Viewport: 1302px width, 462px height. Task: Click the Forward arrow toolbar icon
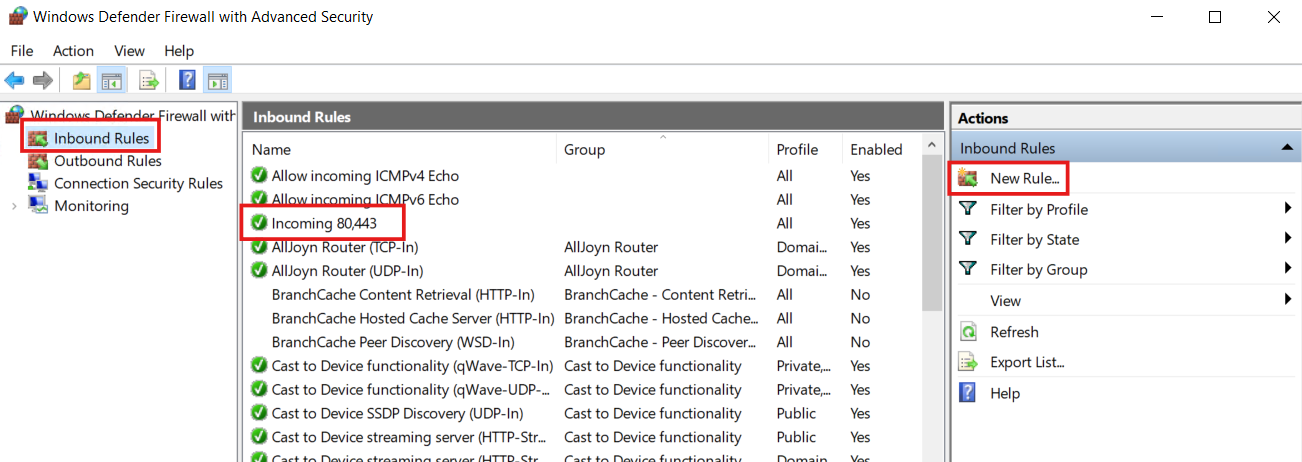click(42, 80)
